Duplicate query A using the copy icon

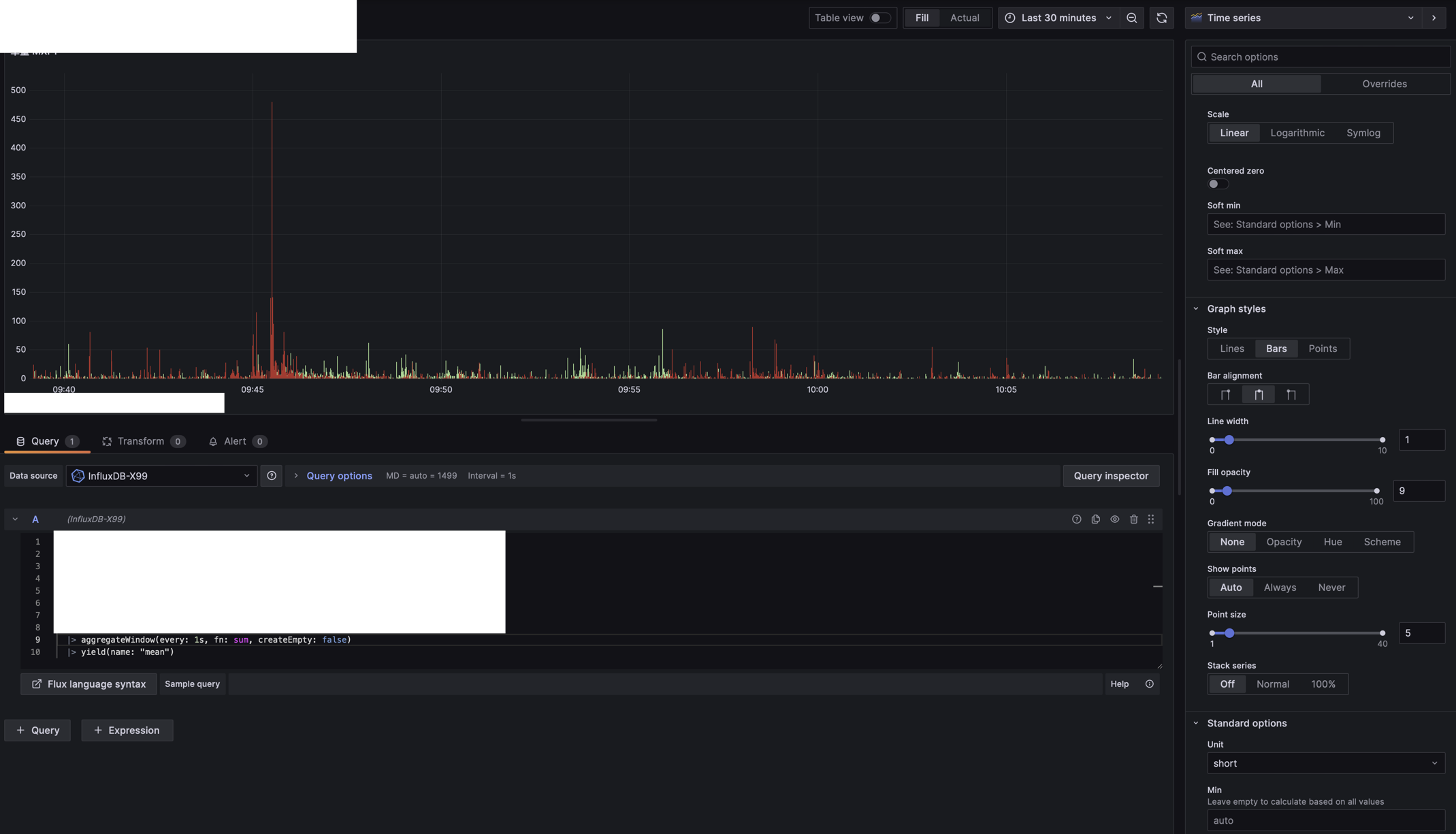tap(1096, 519)
